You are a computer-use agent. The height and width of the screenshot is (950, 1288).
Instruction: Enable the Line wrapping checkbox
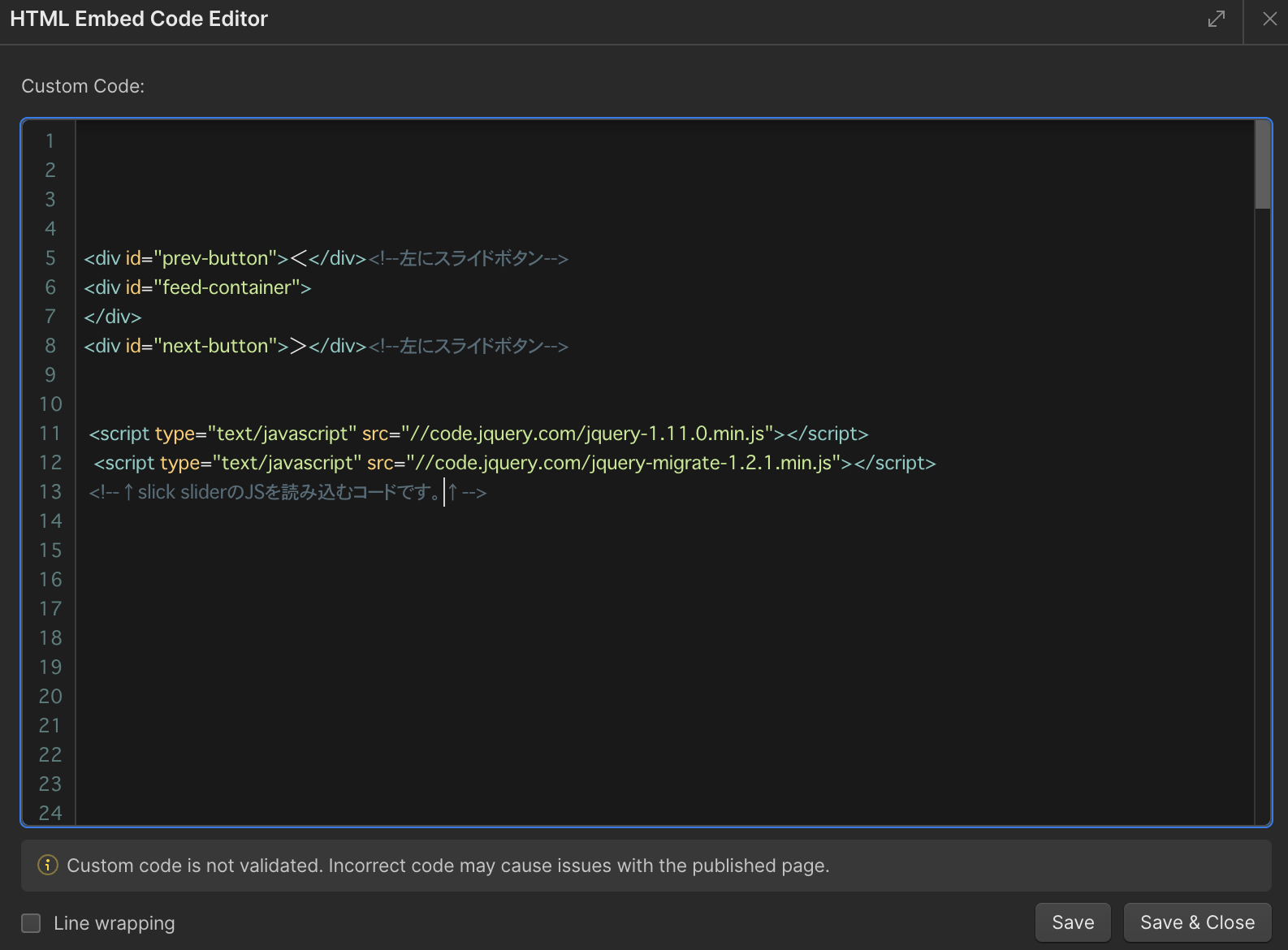pyautogui.click(x=31, y=923)
